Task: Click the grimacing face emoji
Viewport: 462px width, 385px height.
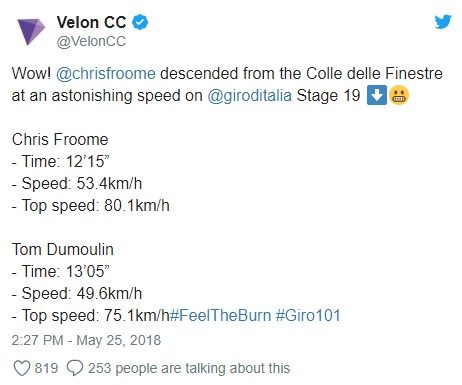Action: (x=399, y=95)
